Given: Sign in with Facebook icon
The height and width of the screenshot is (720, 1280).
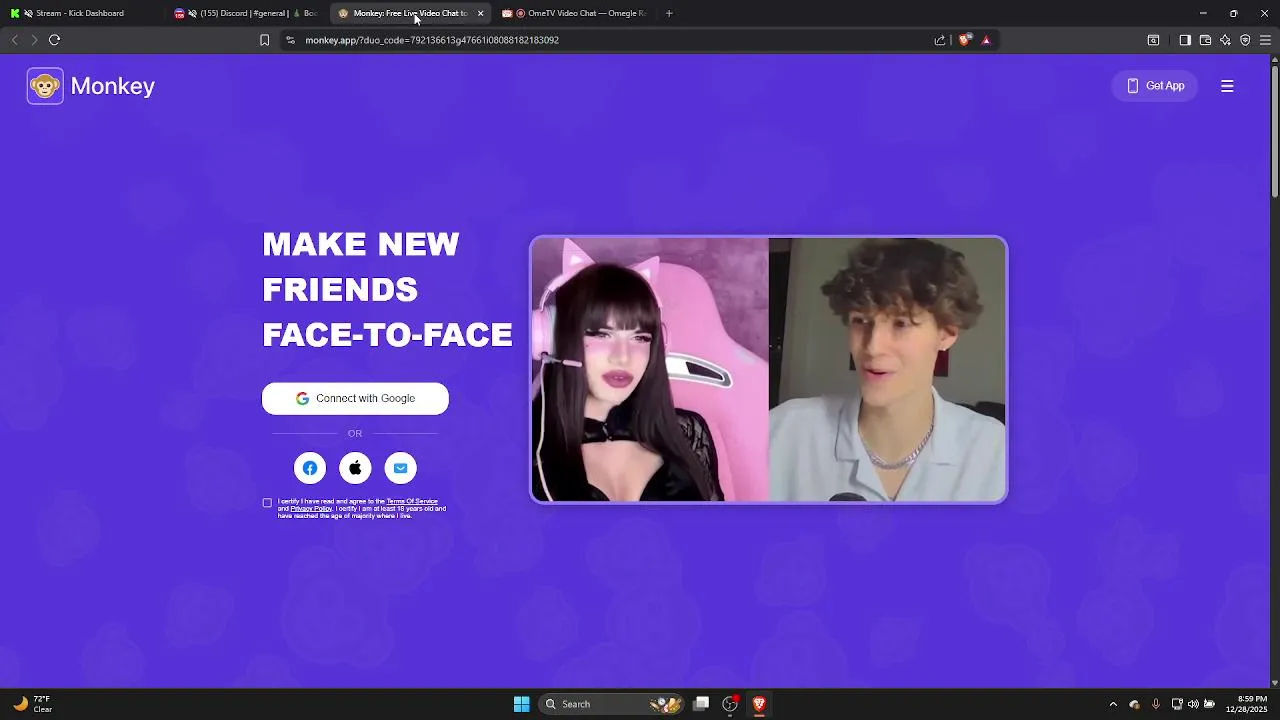Looking at the screenshot, I should (x=310, y=468).
